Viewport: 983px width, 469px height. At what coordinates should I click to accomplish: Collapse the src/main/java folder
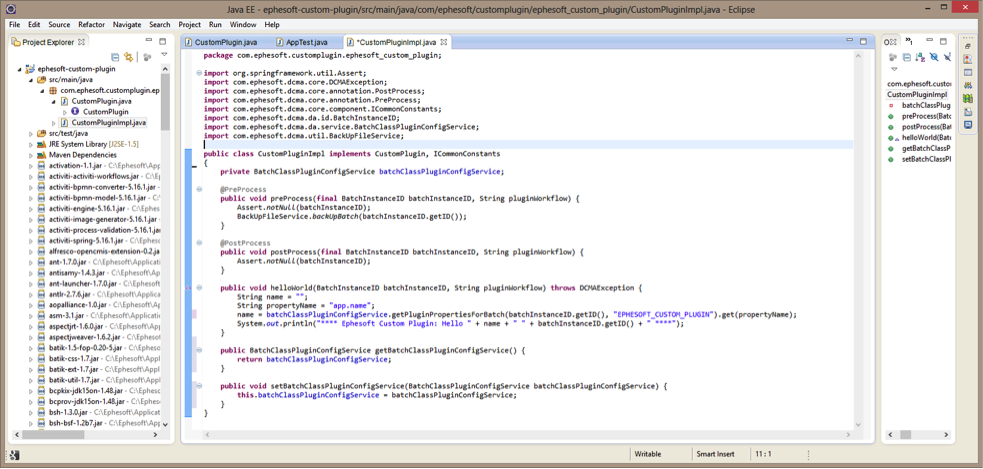point(31,80)
